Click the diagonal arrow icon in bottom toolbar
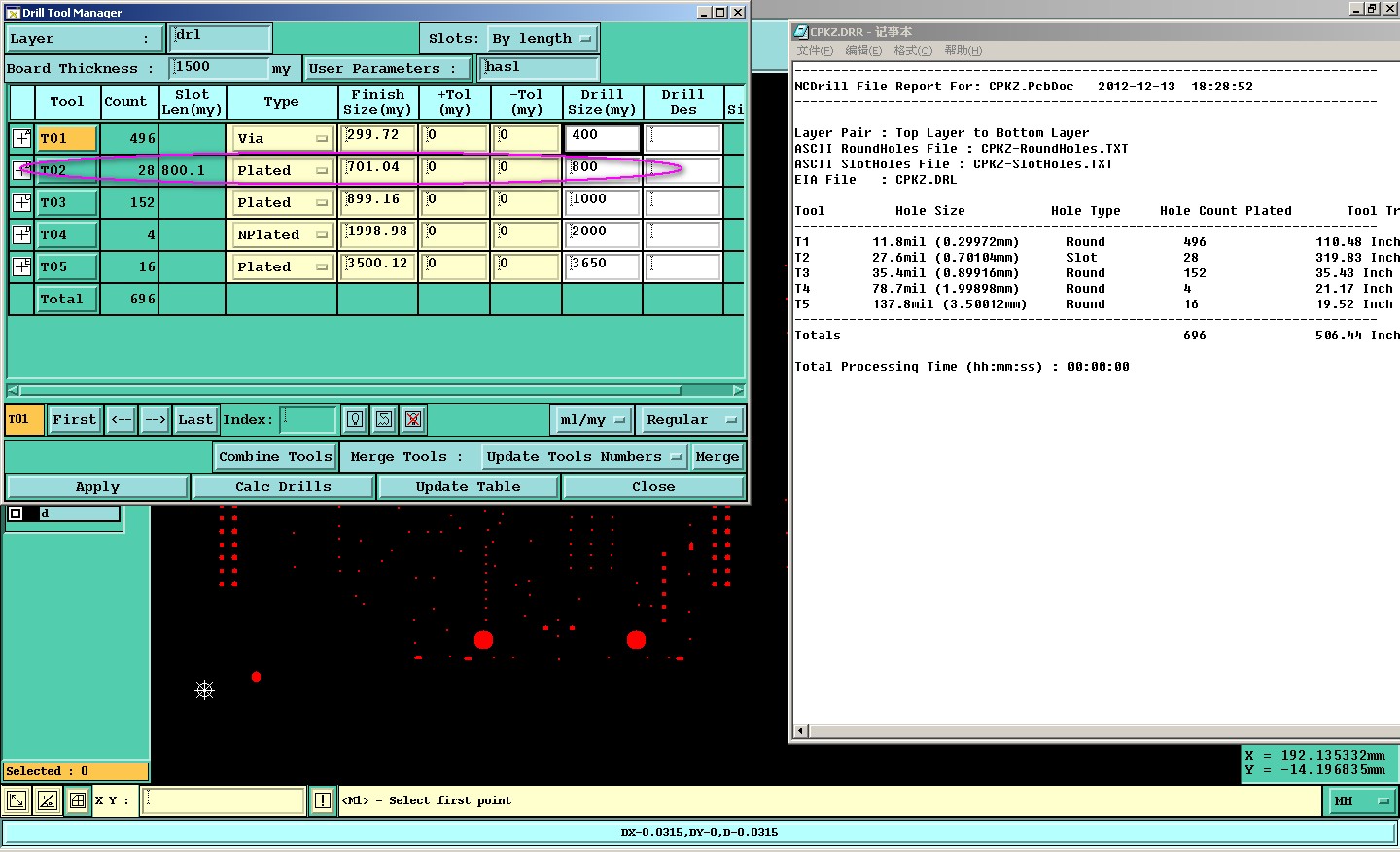 tap(17, 800)
